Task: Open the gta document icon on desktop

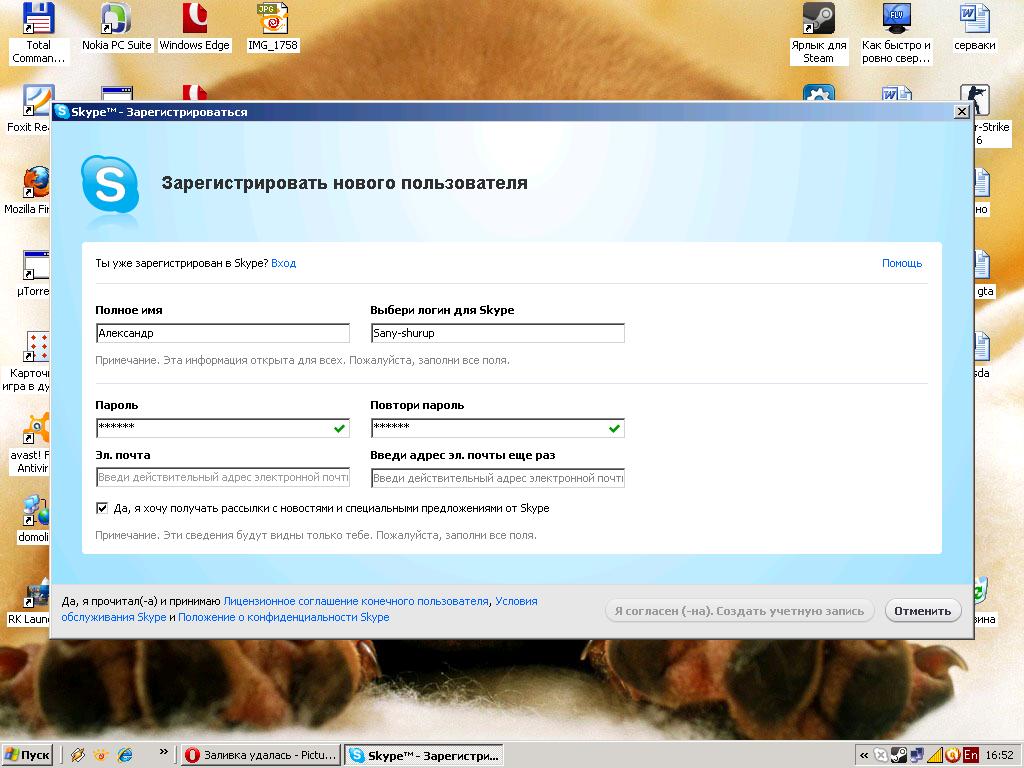Action: [x=984, y=273]
